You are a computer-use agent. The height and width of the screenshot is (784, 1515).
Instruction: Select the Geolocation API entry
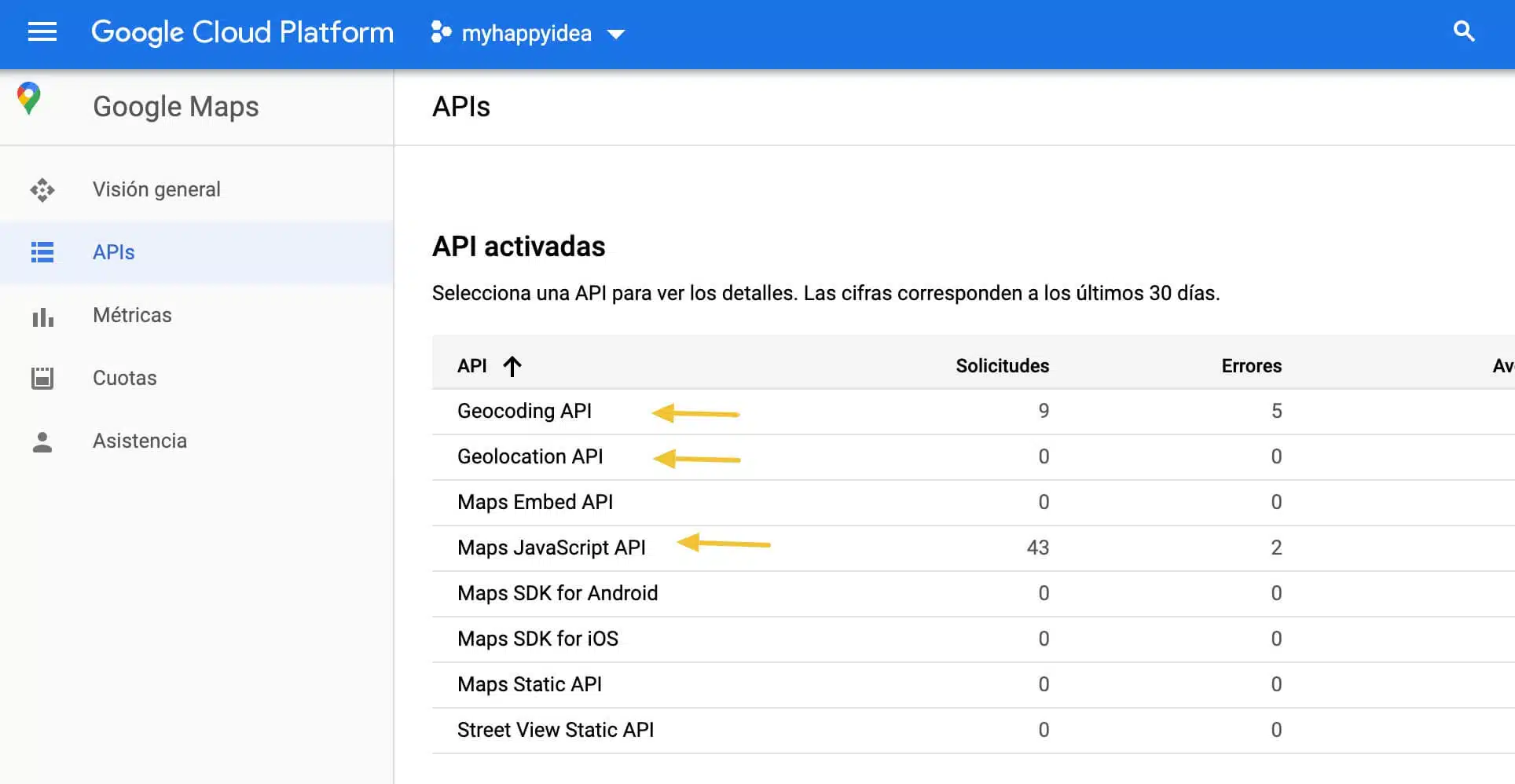click(x=530, y=456)
